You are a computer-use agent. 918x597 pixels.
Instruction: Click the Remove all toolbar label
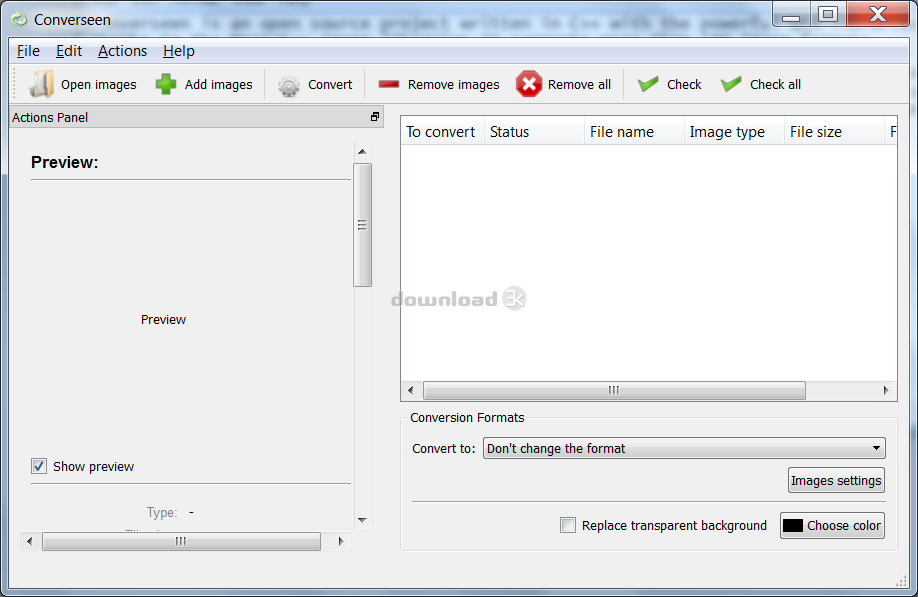[x=579, y=85]
